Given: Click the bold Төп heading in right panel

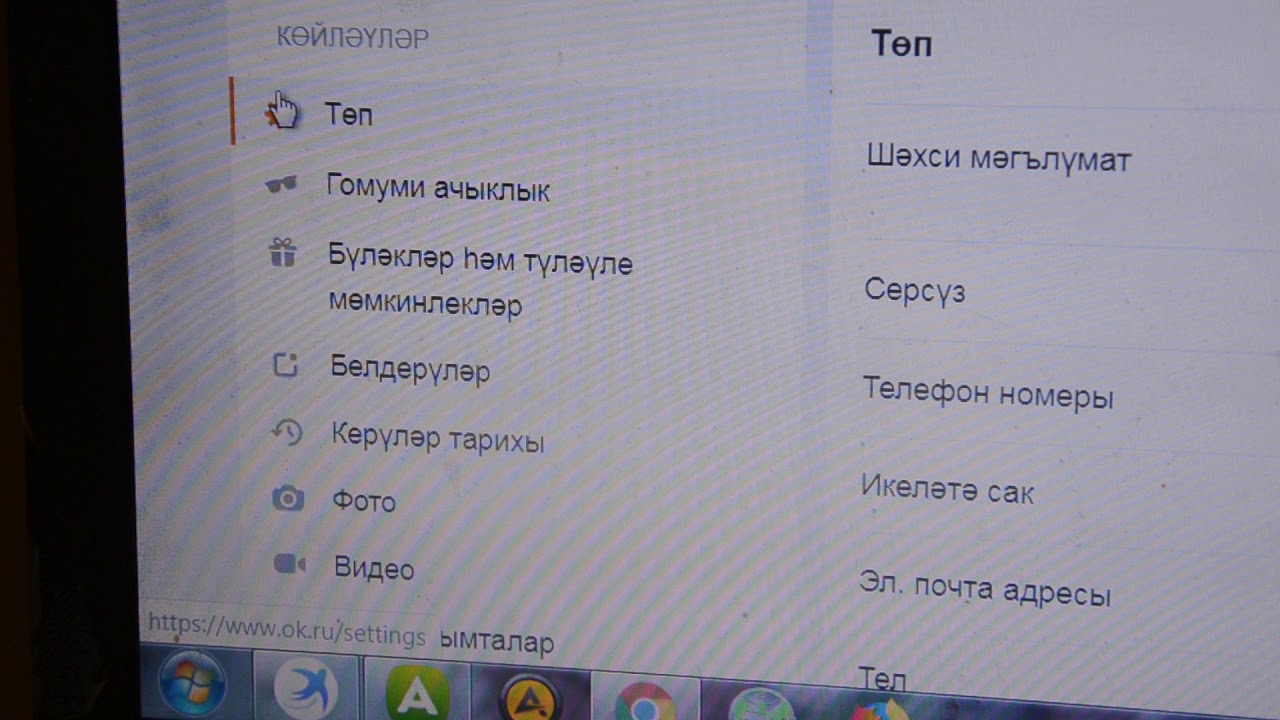Looking at the screenshot, I should [x=902, y=44].
